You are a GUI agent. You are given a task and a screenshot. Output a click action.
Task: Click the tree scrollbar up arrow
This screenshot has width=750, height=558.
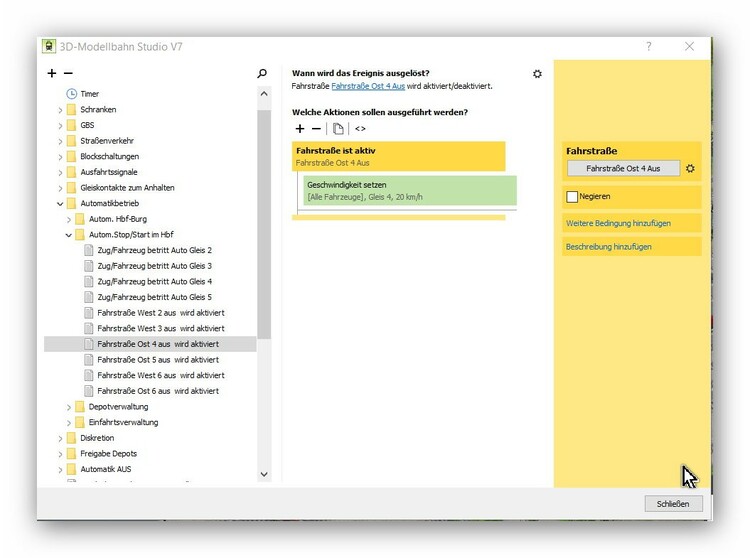264,94
